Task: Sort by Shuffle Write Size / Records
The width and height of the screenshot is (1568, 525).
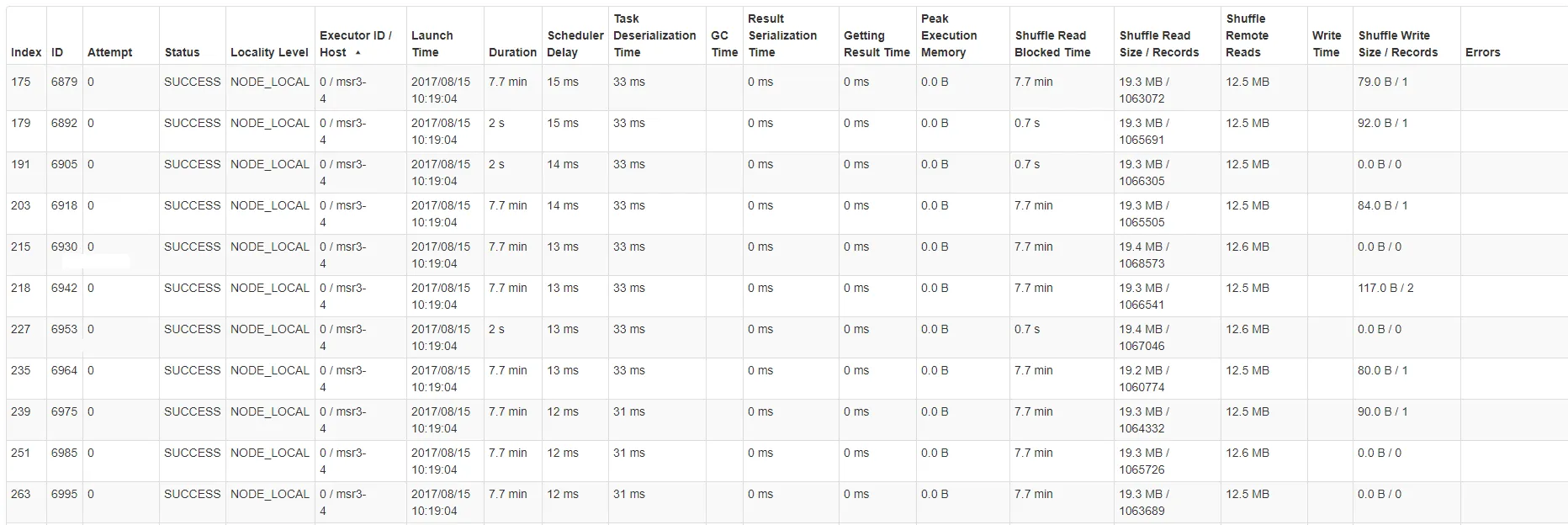Action: coord(1397,44)
